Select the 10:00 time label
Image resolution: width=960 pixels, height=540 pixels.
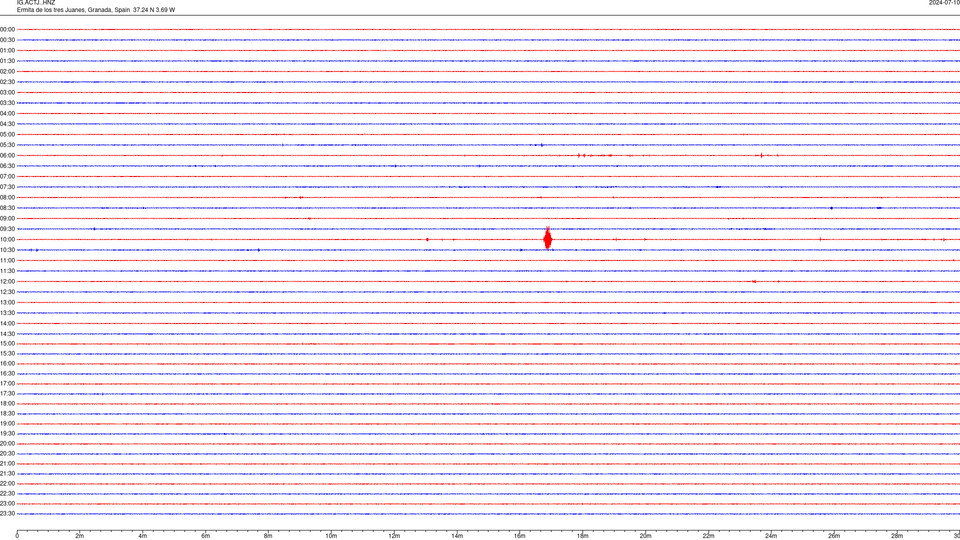click(7, 239)
